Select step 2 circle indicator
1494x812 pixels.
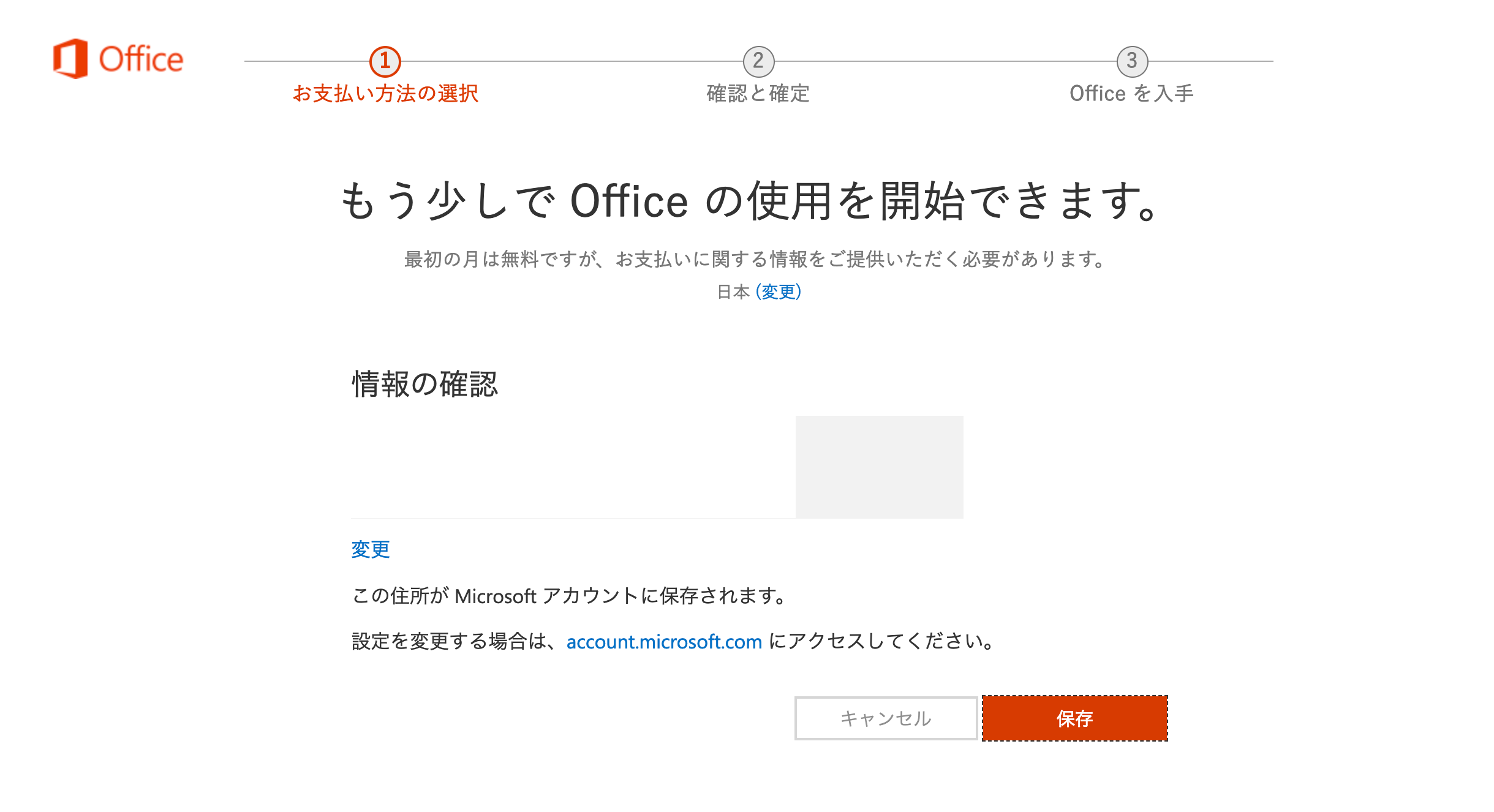pyautogui.click(x=758, y=61)
